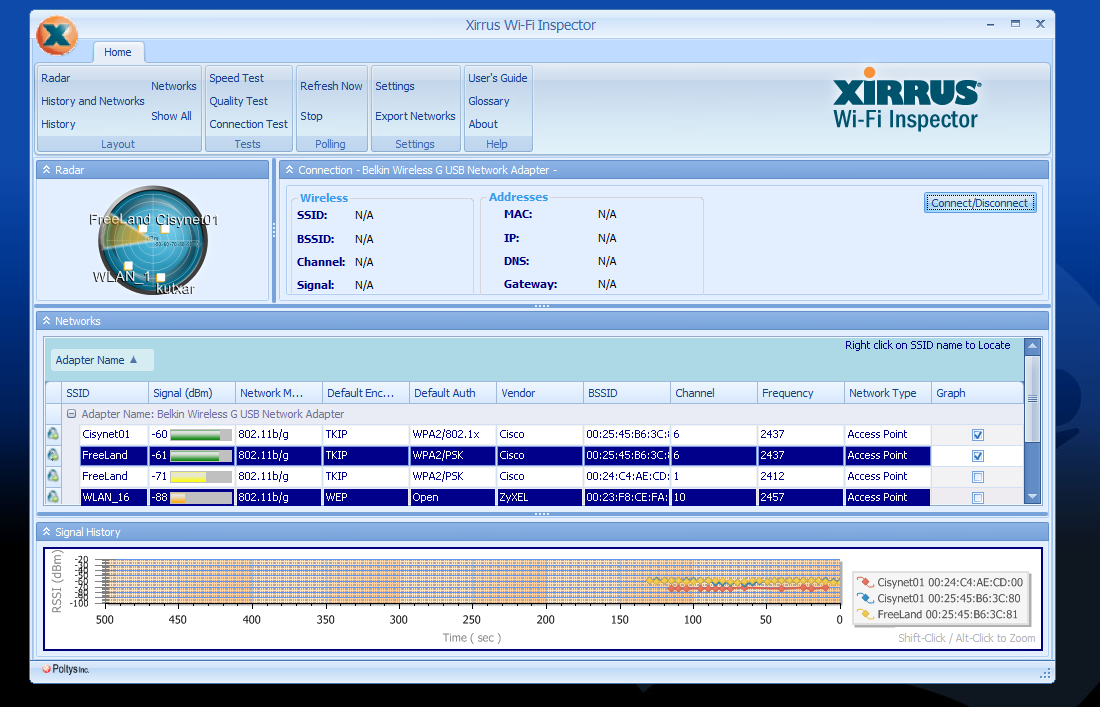Choose the History layout

[x=58, y=124]
